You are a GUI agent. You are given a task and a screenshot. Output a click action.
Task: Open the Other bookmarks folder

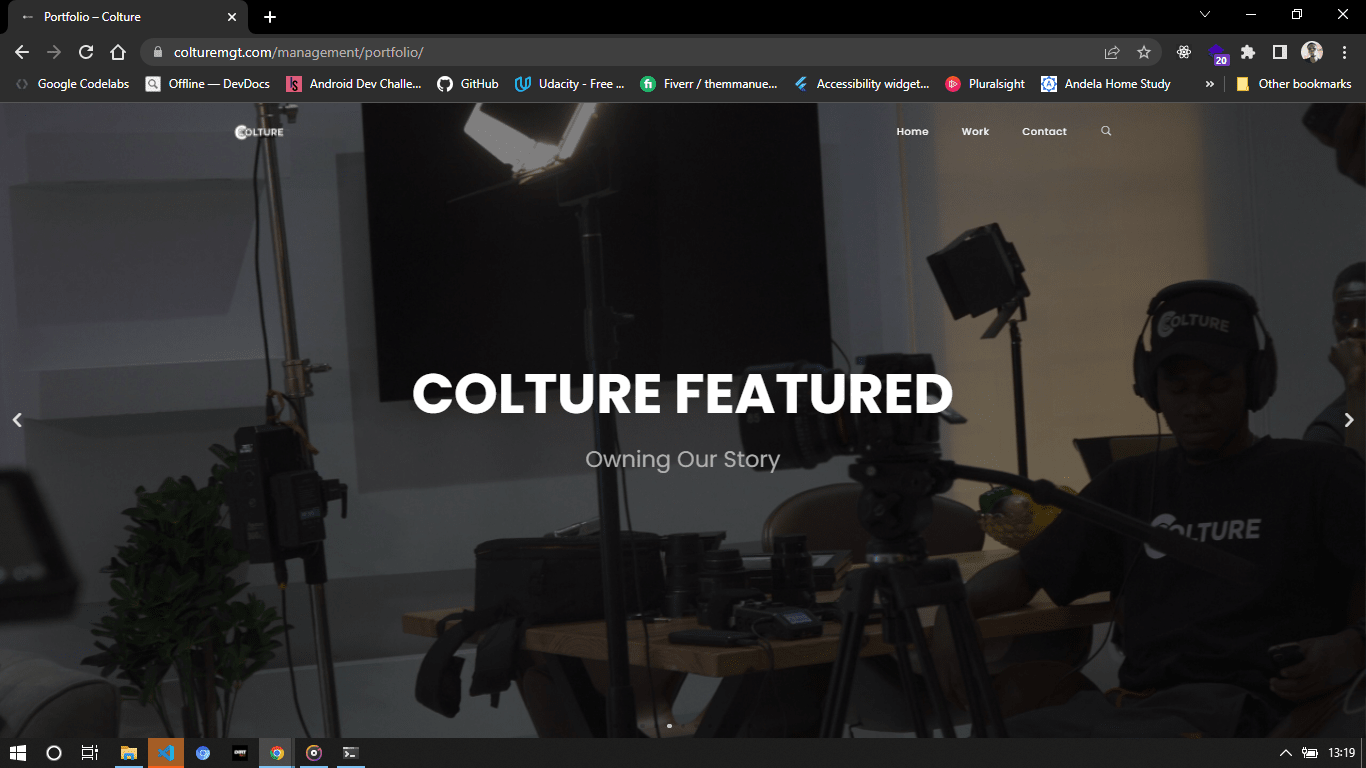[x=1294, y=84]
